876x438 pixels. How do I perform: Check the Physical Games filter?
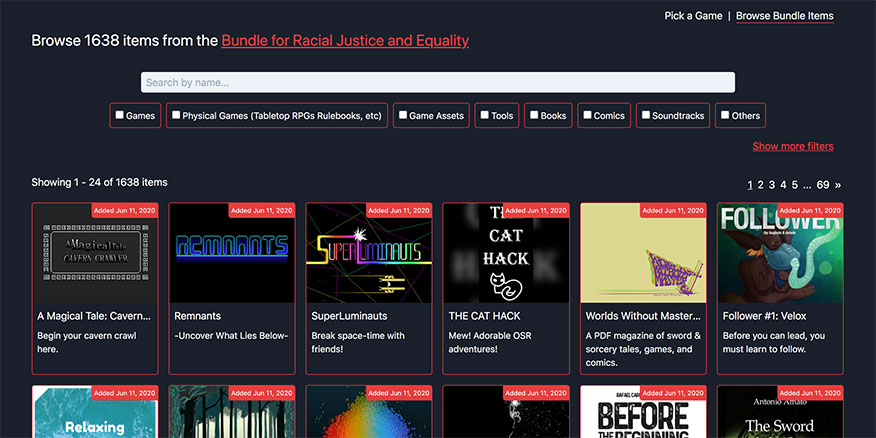[x=176, y=115]
